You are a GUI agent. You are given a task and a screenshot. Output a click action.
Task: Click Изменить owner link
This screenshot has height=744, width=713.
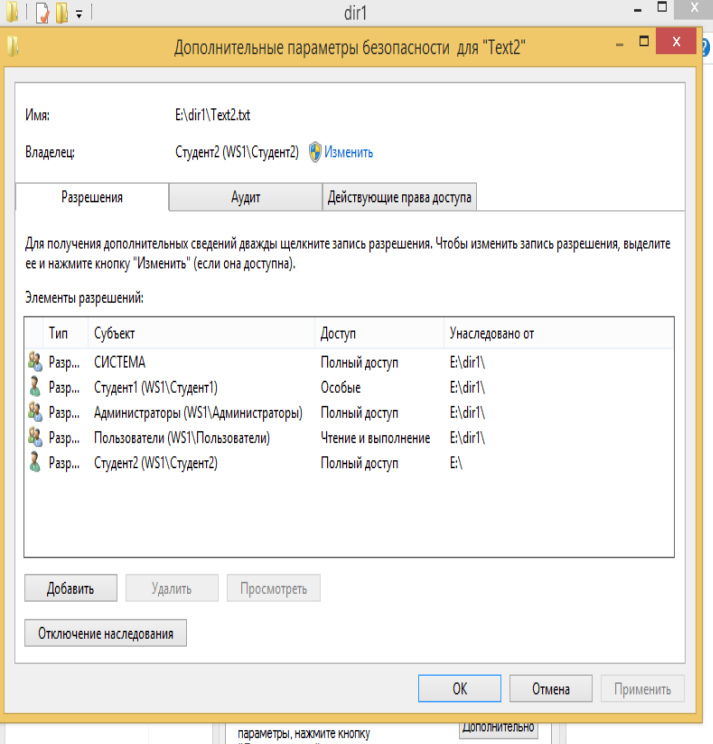tap(349, 152)
